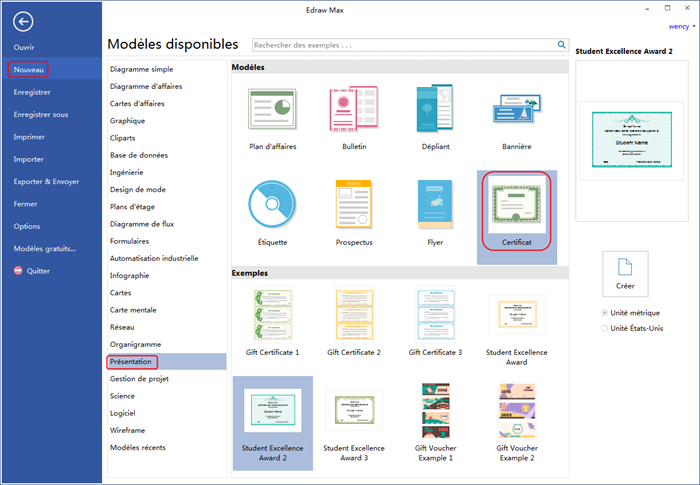Select Infographie category
The height and width of the screenshot is (485, 700).
point(129,276)
